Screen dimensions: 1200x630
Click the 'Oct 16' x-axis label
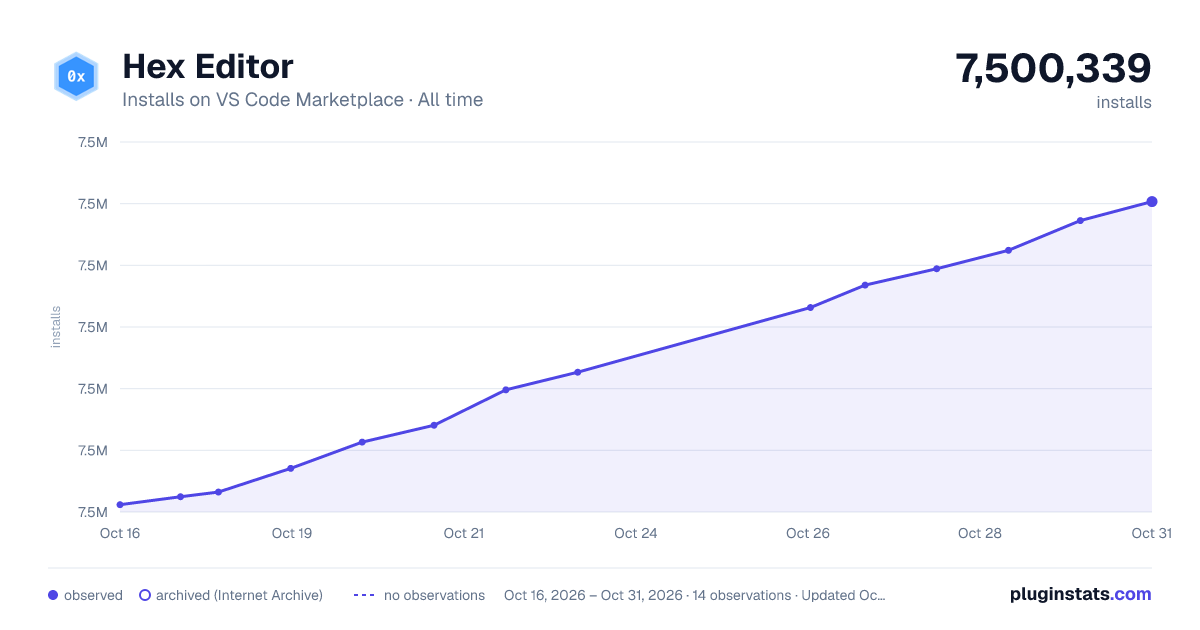pos(120,533)
